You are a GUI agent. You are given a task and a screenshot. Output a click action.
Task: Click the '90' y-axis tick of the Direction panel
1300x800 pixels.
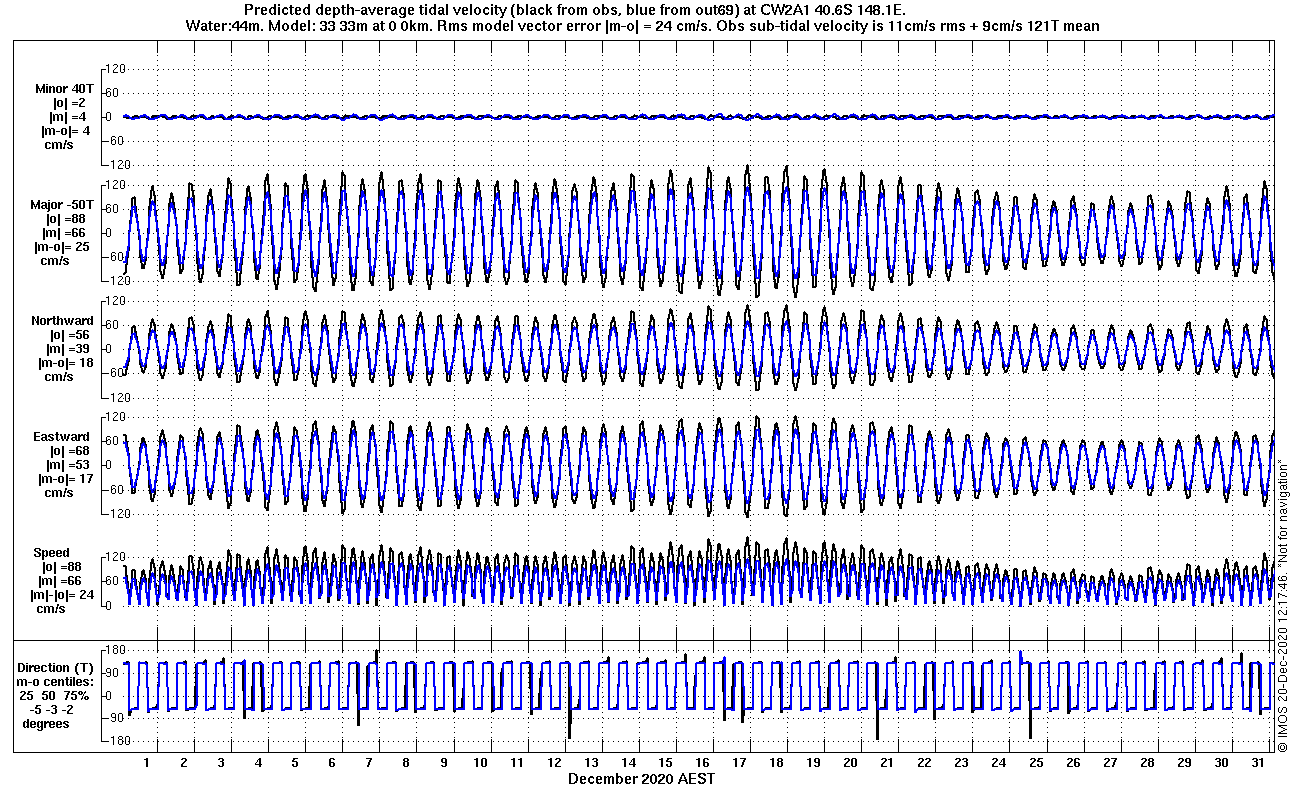[116, 673]
